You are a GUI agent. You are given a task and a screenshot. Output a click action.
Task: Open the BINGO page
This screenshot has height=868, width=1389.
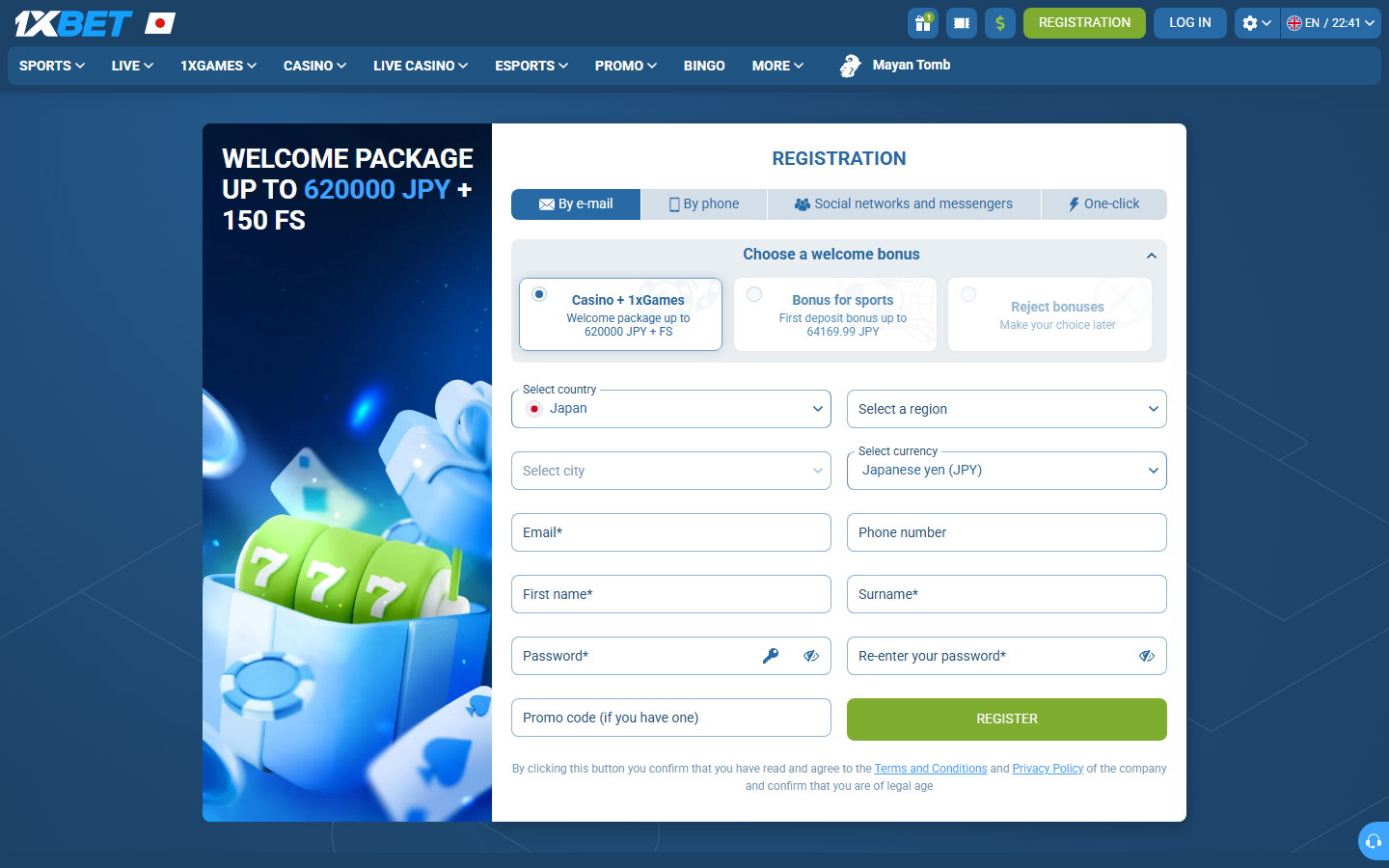pos(704,66)
